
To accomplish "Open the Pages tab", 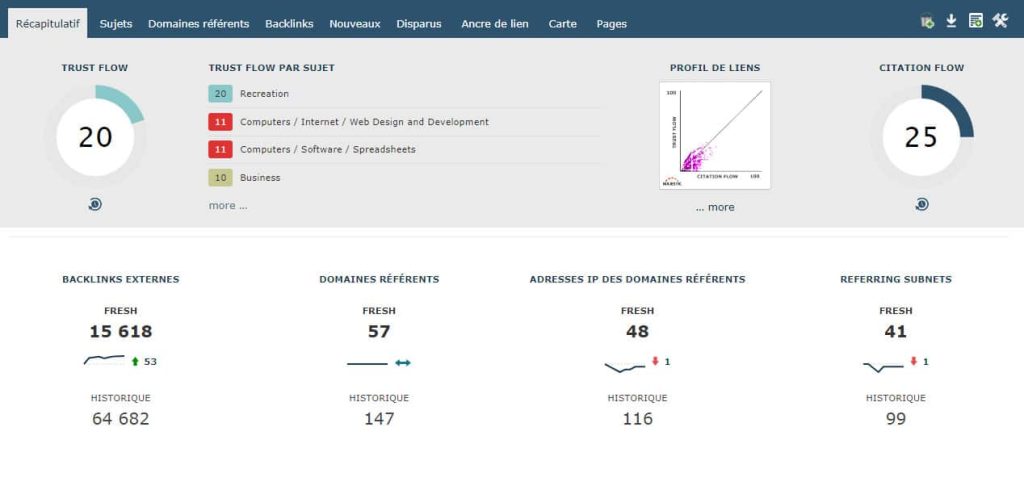I will pos(611,24).
